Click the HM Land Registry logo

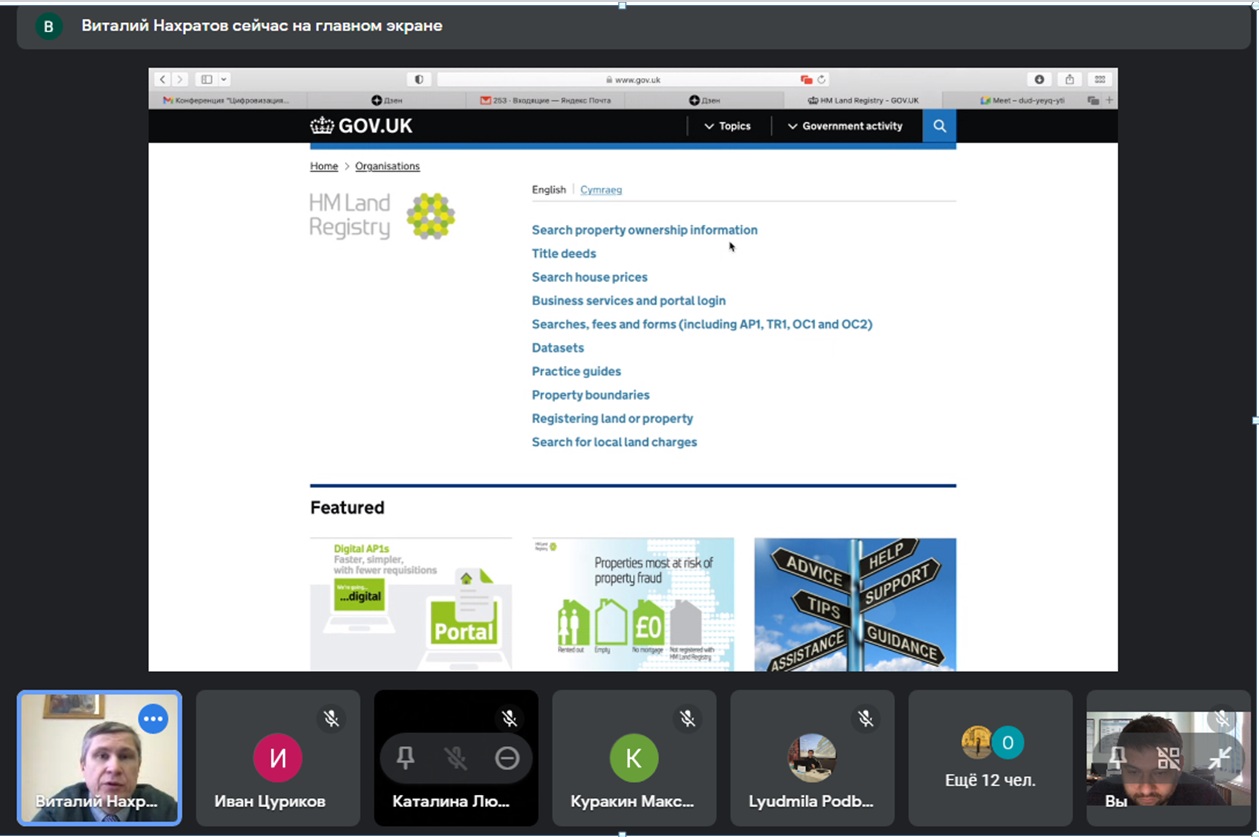(x=382, y=216)
